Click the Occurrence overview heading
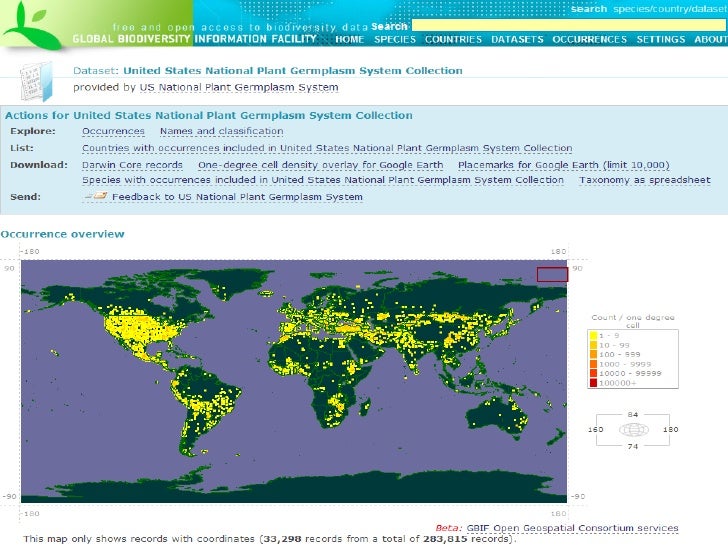The height and width of the screenshot is (546, 728). (63, 234)
